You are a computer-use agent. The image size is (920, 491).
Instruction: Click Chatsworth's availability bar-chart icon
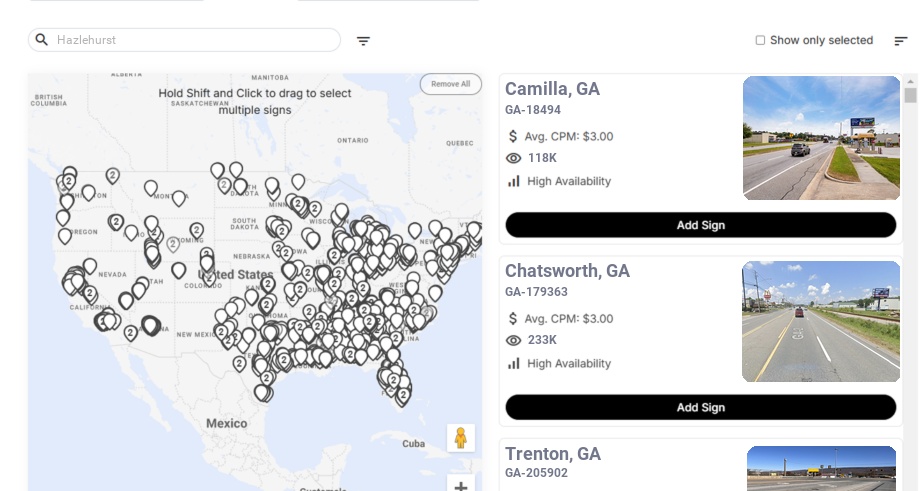click(514, 363)
